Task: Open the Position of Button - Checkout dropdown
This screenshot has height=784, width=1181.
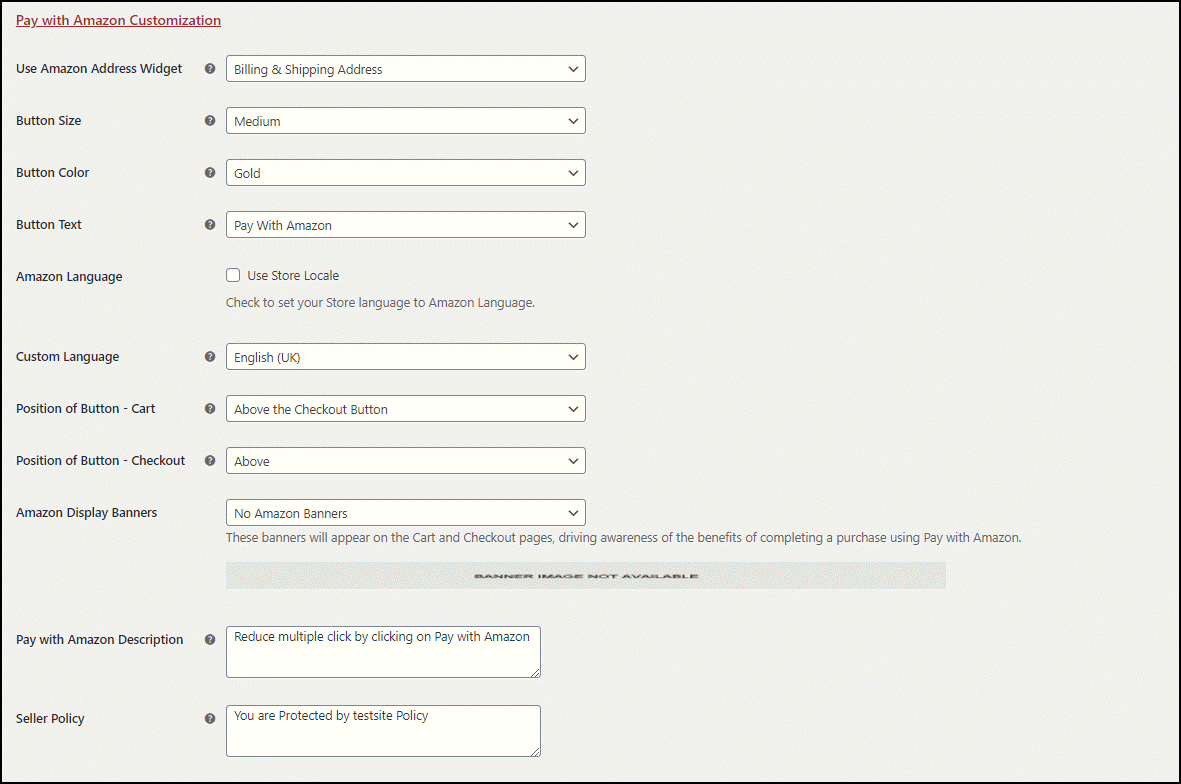Action: 406,461
